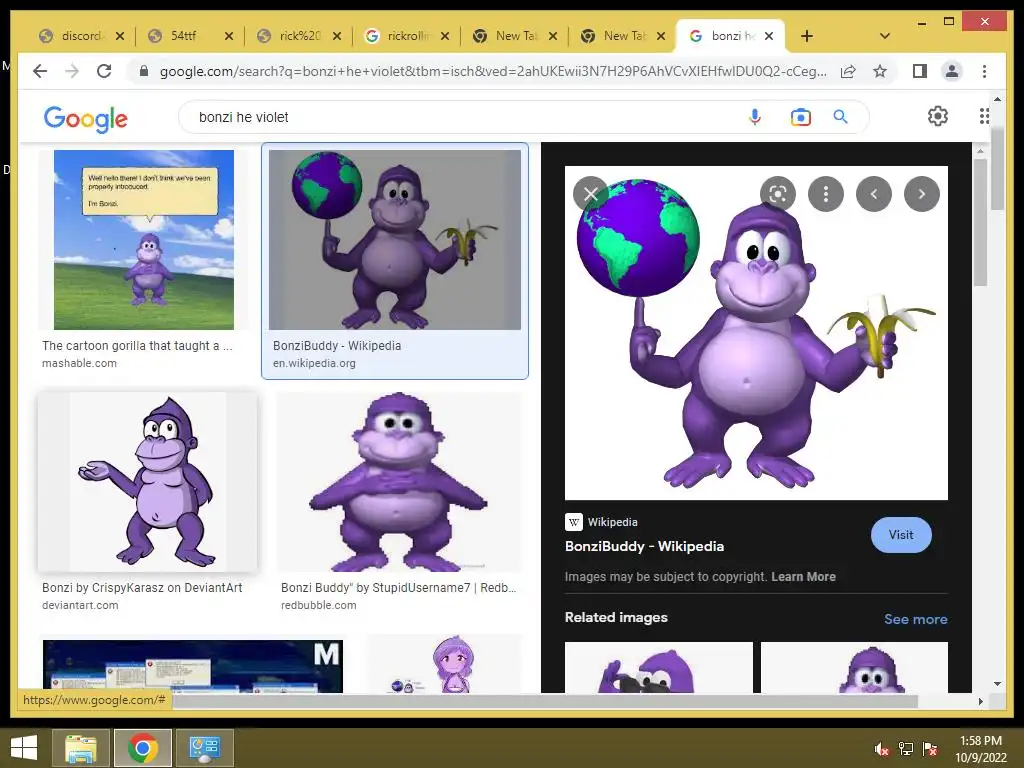Image resolution: width=1024 pixels, height=768 pixels.
Task: Open the large BonziBuddy preview image
Action: click(x=756, y=333)
